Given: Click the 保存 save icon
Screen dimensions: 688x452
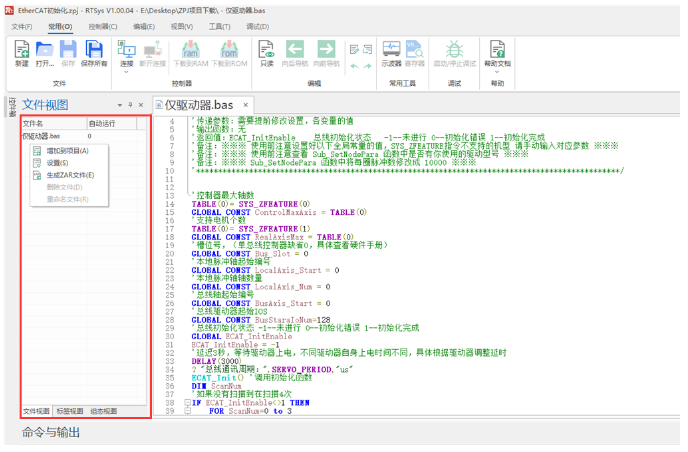Looking at the screenshot, I should pos(68,49).
